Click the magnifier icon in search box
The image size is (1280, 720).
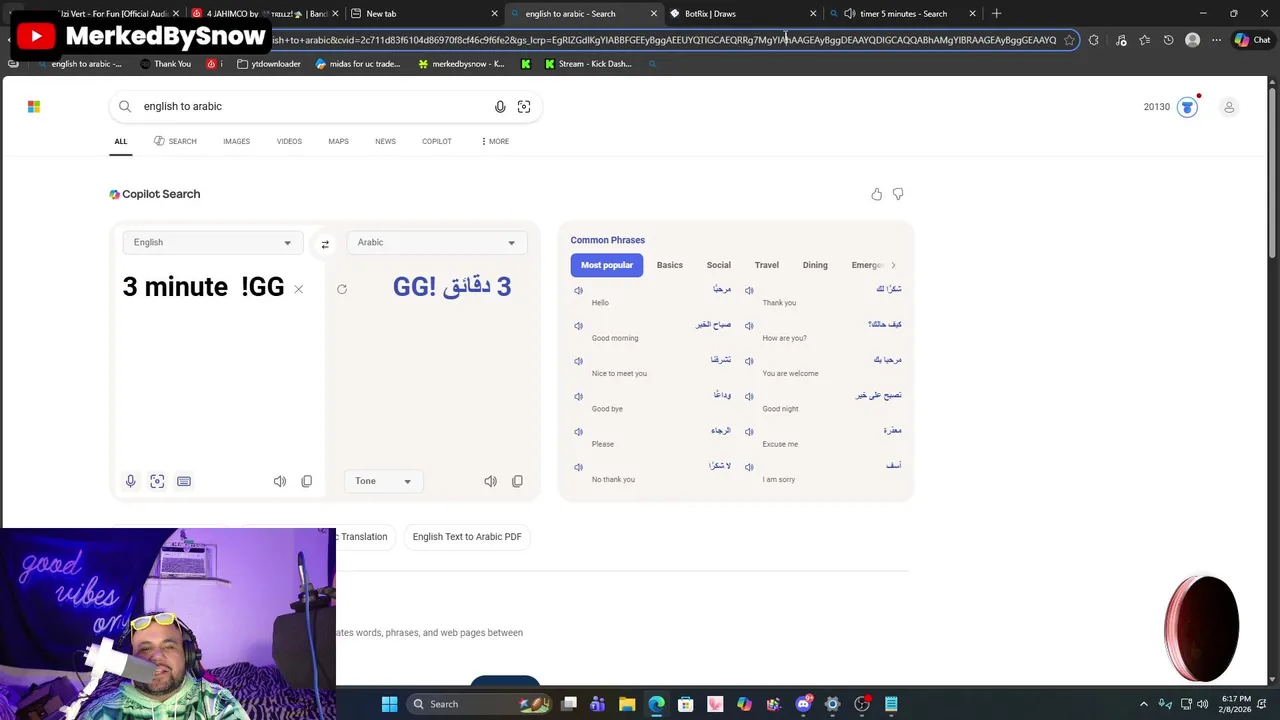click(x=125, y=106)
